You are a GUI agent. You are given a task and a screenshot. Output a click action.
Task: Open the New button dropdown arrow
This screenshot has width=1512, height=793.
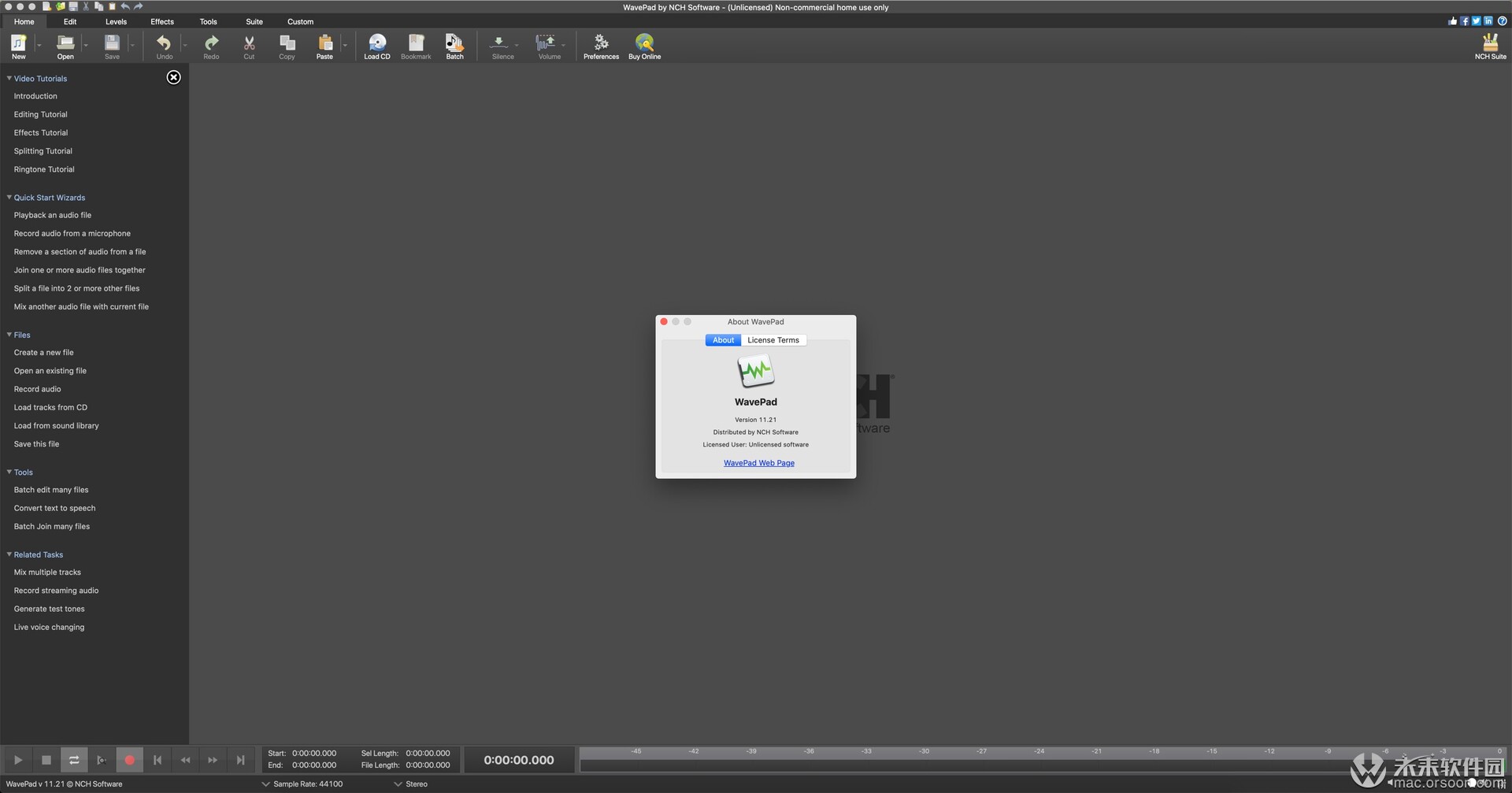coord(39,45)
